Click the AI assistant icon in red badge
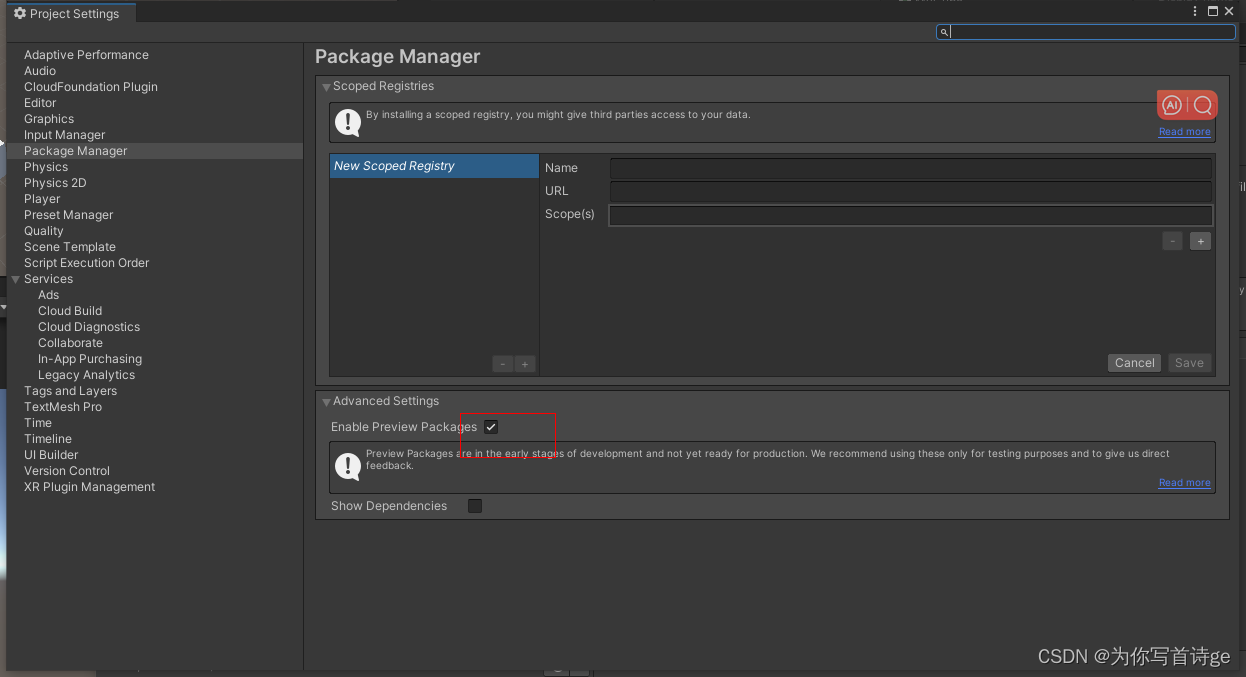 (1171, 103)
